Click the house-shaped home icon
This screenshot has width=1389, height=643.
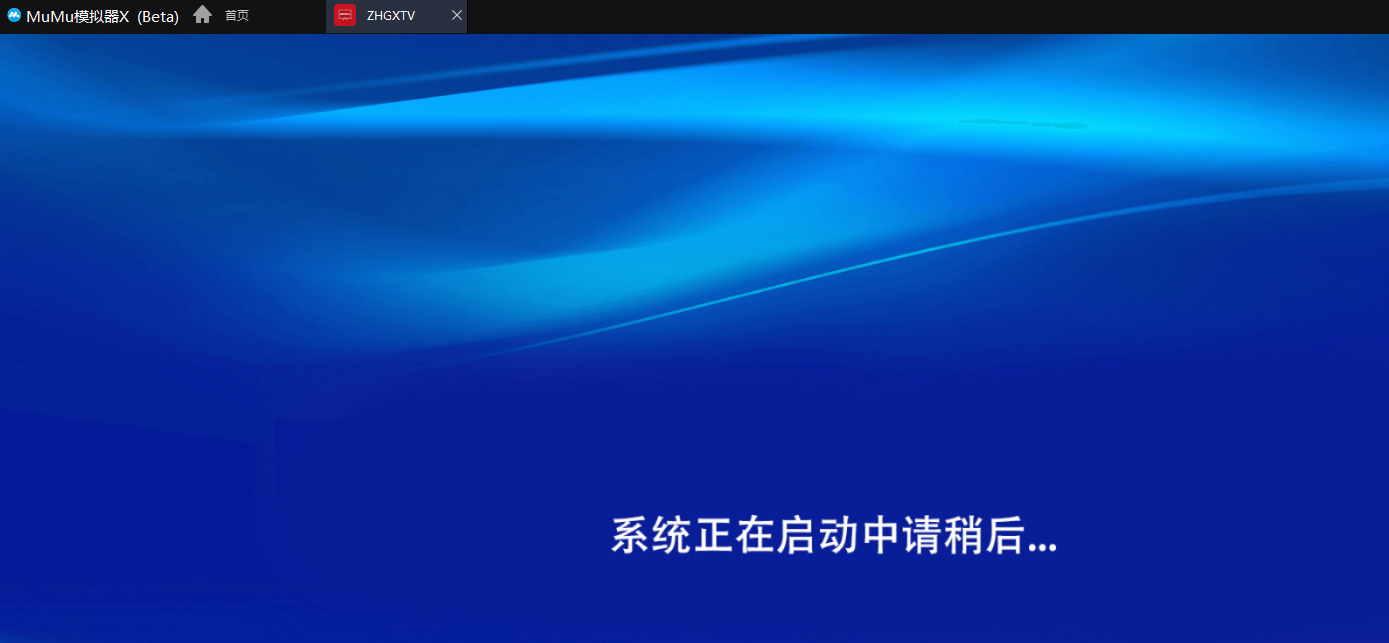coord(203,15)
